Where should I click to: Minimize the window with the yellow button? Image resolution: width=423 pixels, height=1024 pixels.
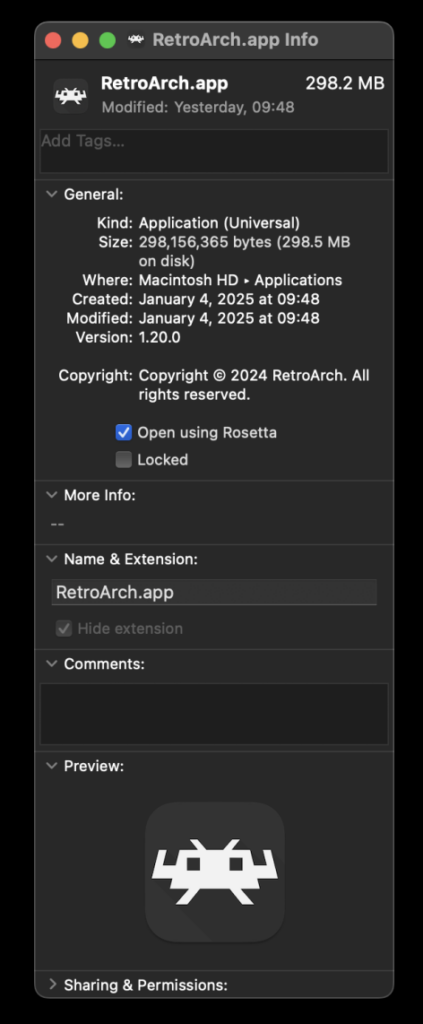pyautogui.click(x=80, y=40)
